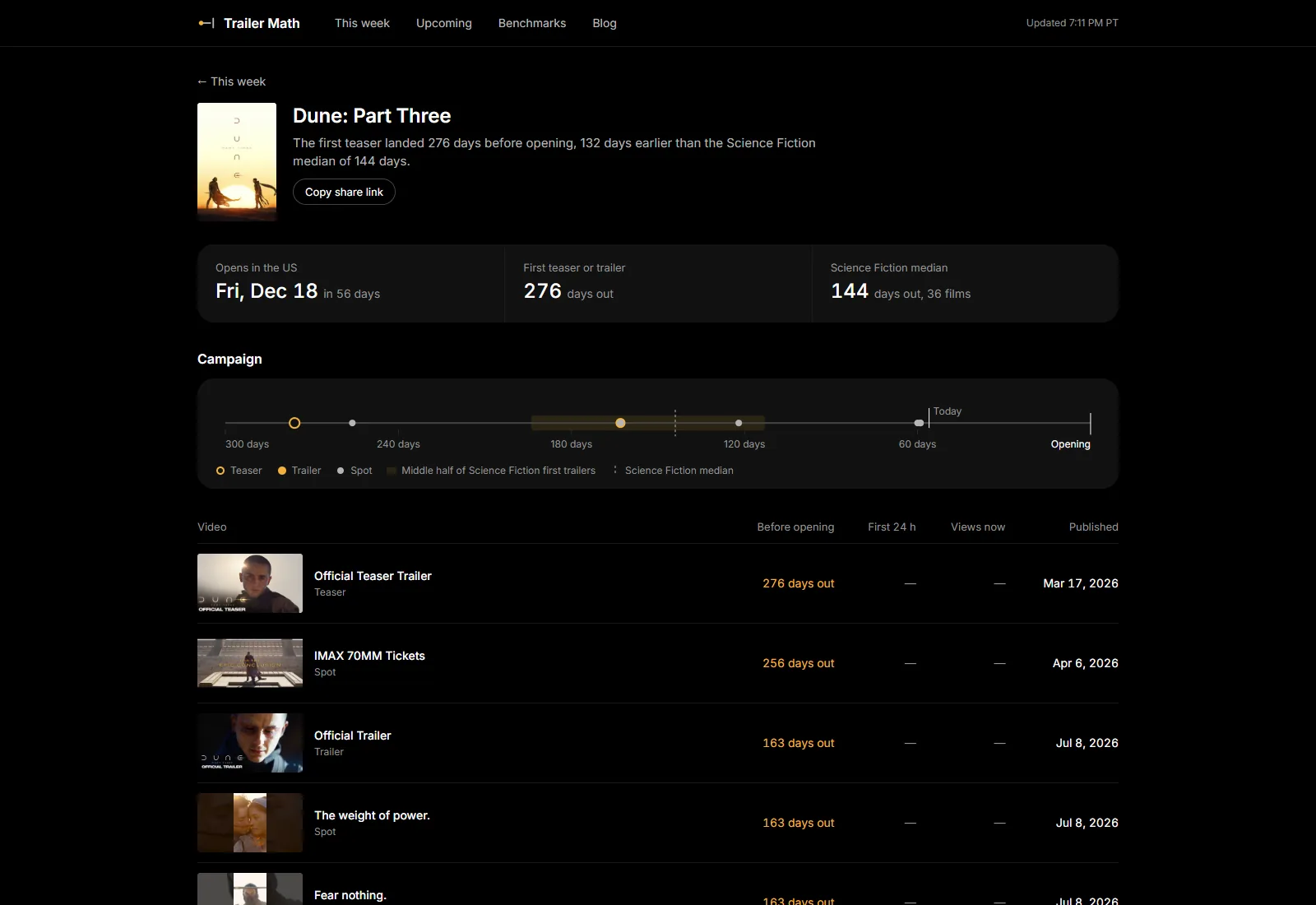
Task: Click the Teaser legend ring icon
Action: point(220,471)
